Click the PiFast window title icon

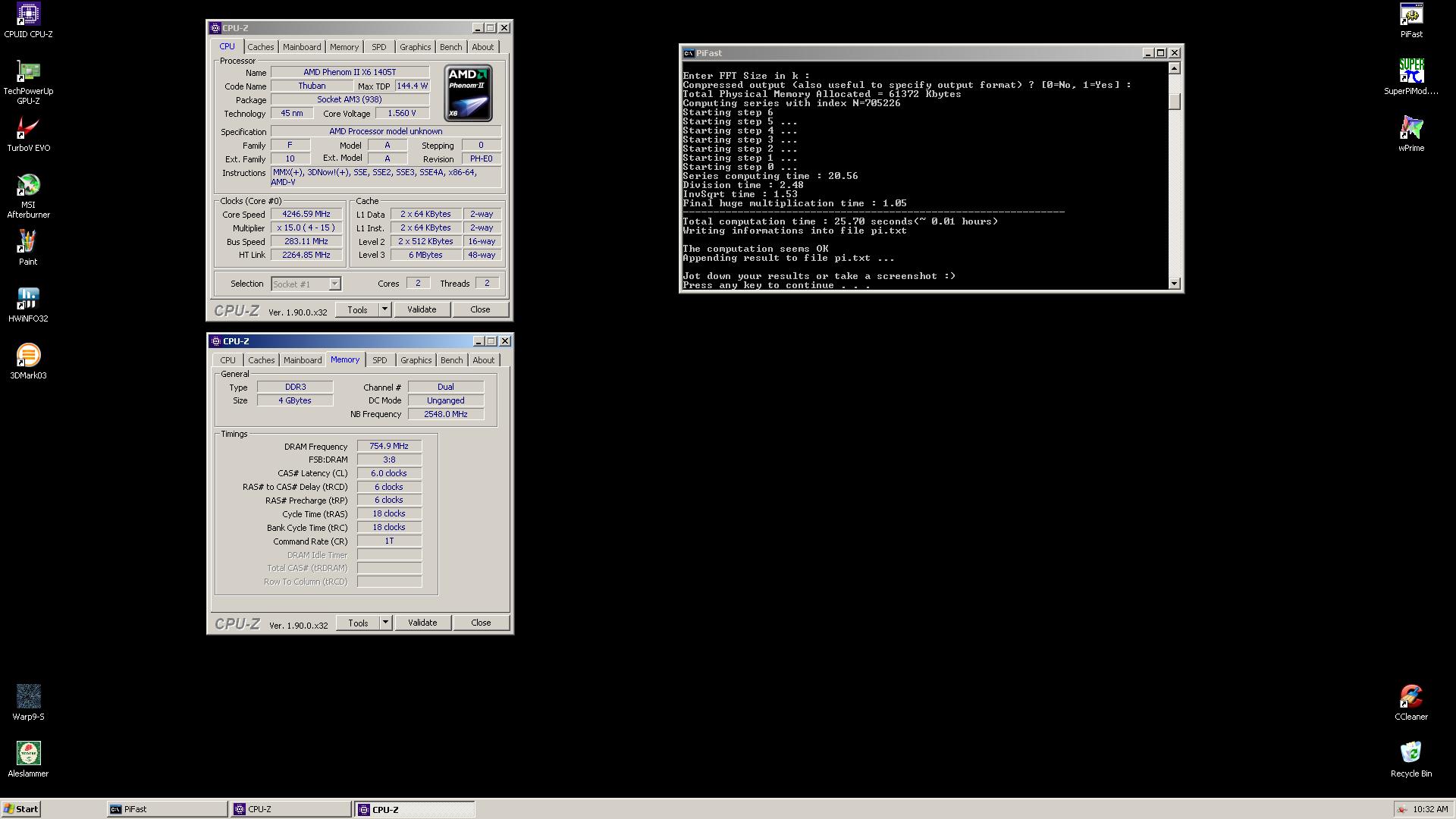[x=689, y=53]
